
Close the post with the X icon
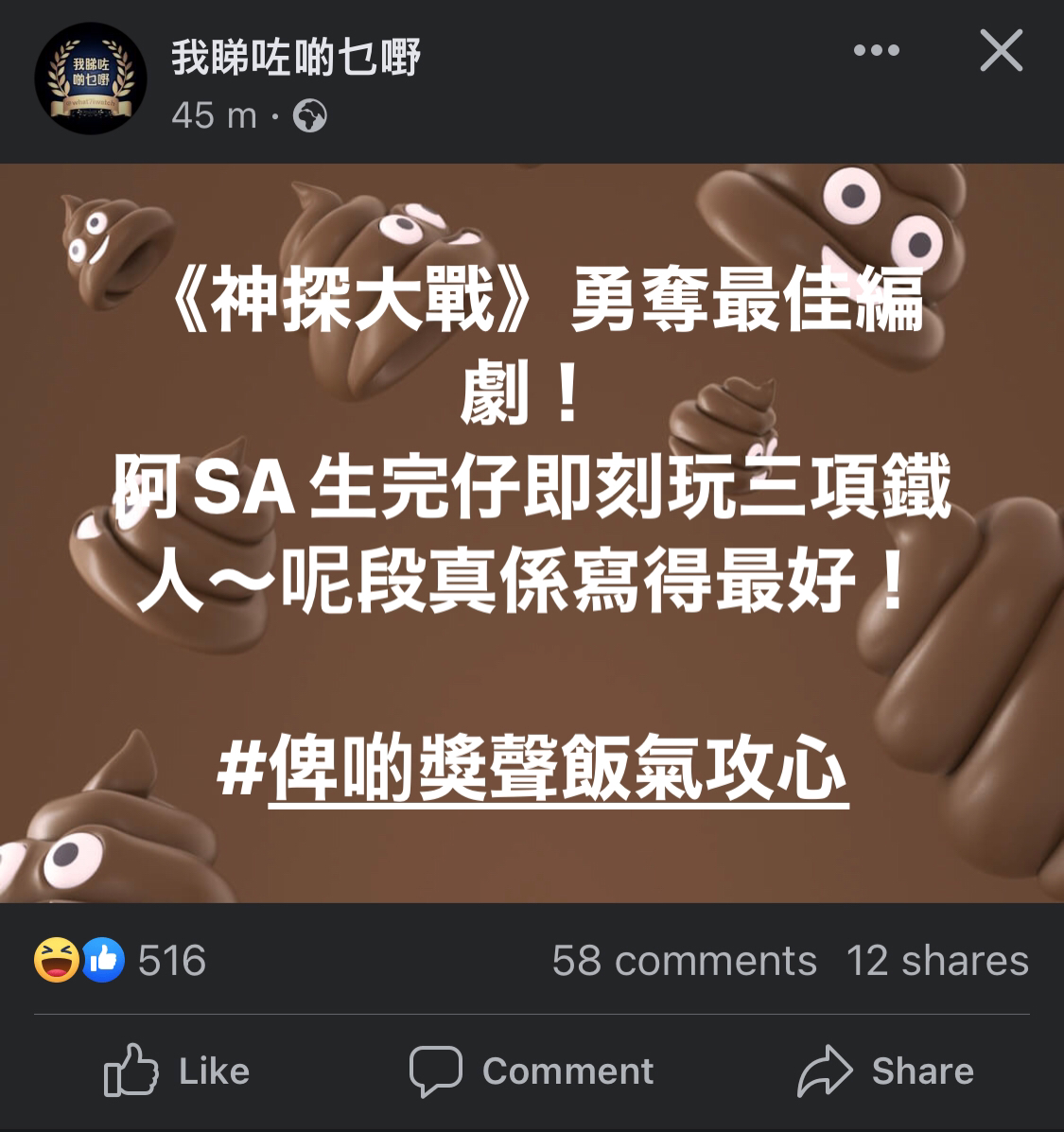1002,50
